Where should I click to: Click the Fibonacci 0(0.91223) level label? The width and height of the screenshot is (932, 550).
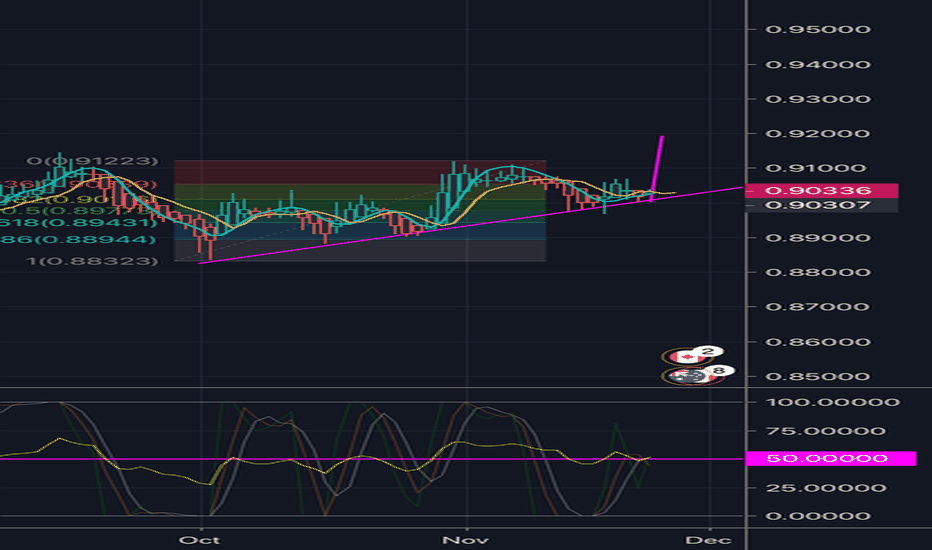[95, 161]
